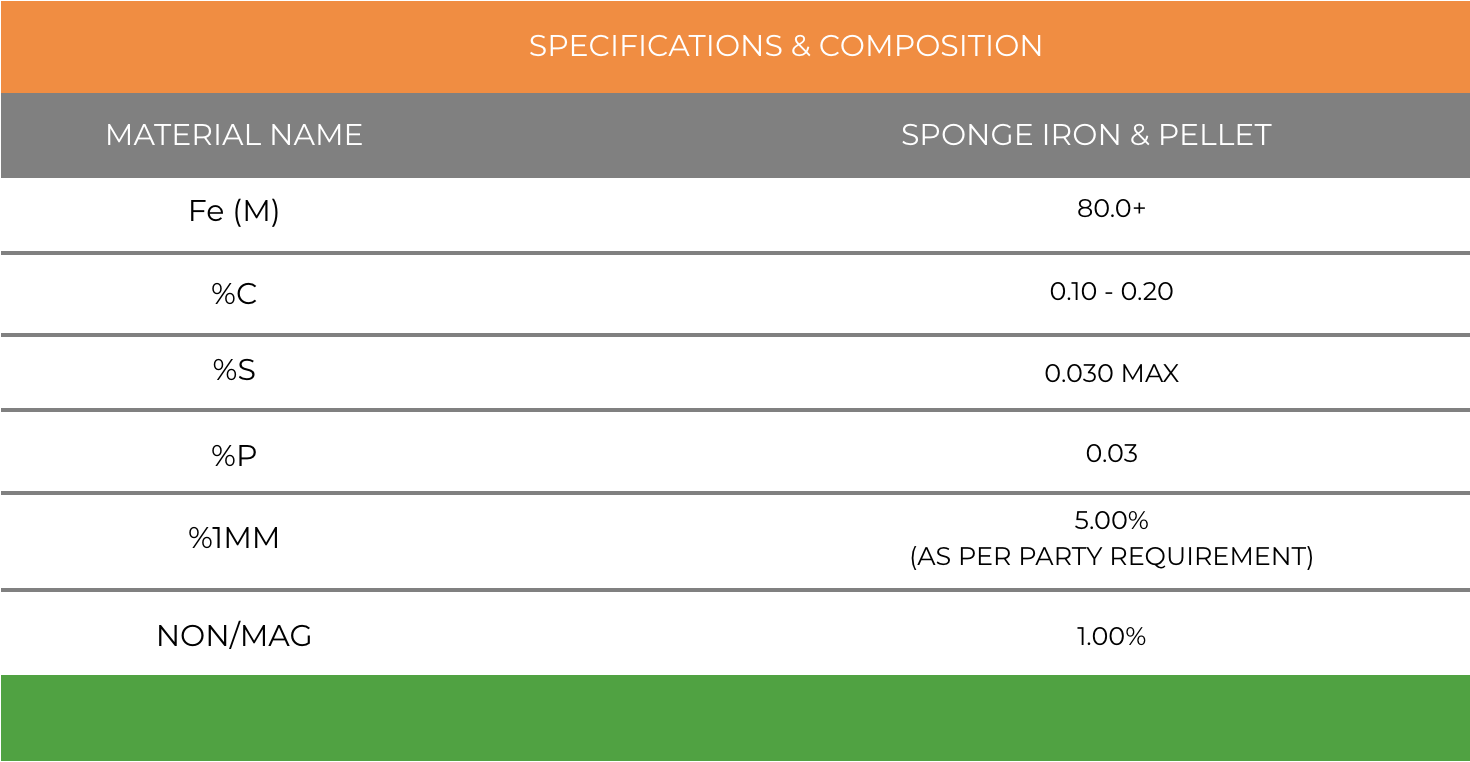Click the Specifications & Composition header

(x=785, y=46)
